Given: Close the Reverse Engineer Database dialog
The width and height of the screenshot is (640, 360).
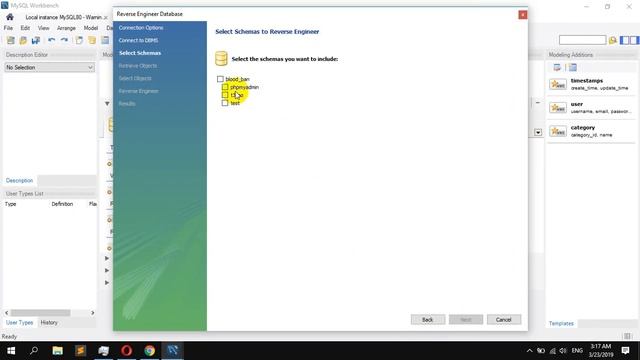Looking at the screenshot, I should (x=522, y=15).
